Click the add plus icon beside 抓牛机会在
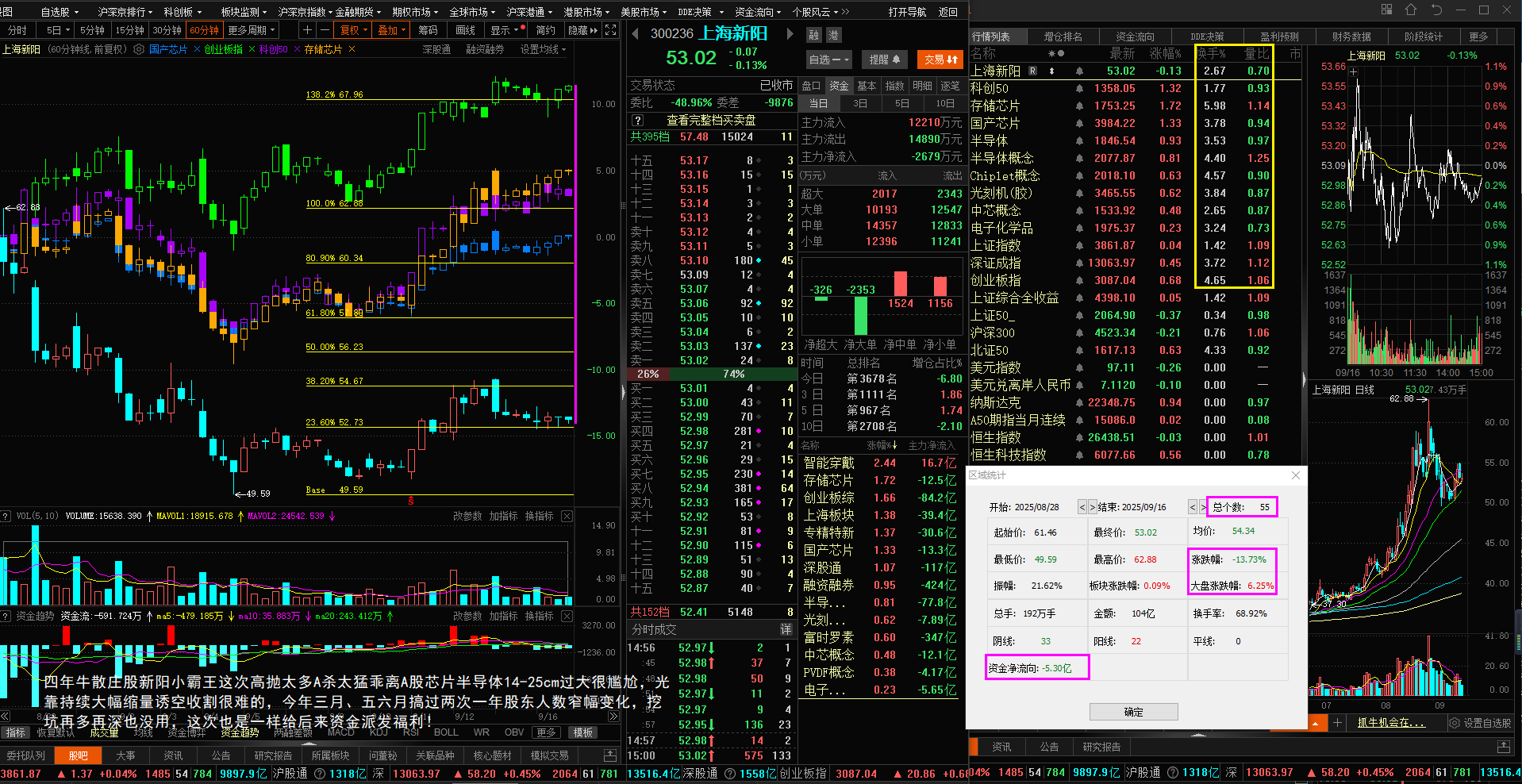This screenshot has height=784, width=1522. point(1337,722)
